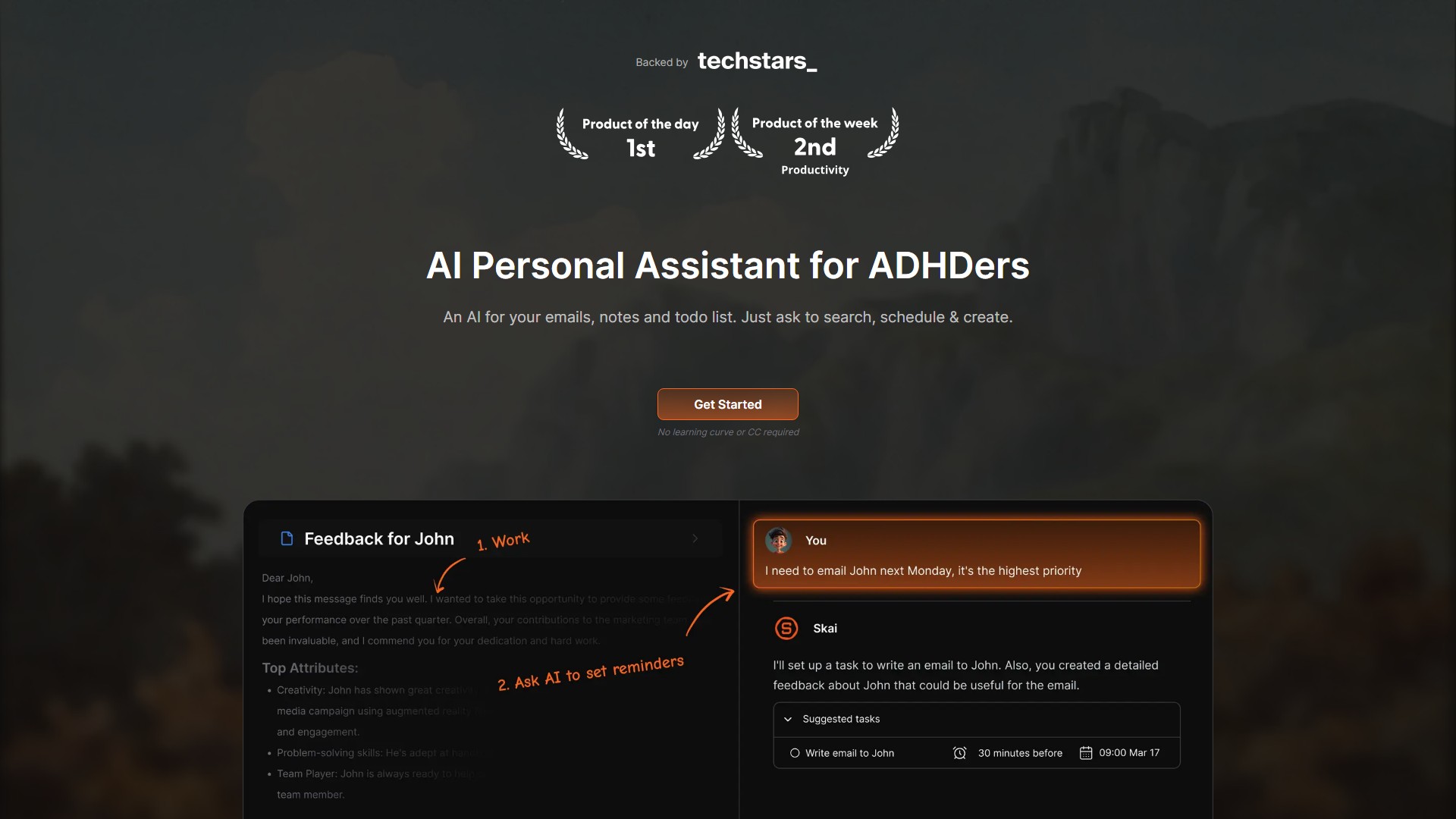Click the techstars logo
This screenshot has width=1456, height=819.
click(x=757, y=61)
